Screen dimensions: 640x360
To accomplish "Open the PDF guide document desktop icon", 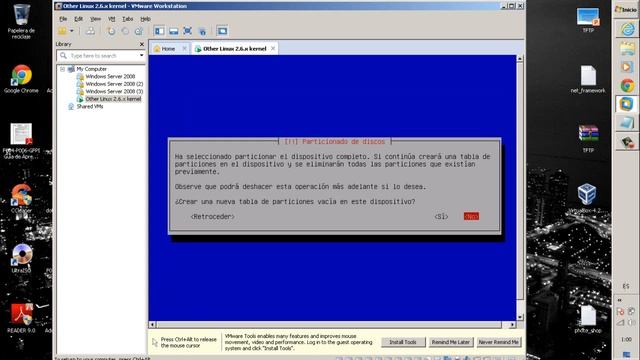I will click(x=21, y=140).
